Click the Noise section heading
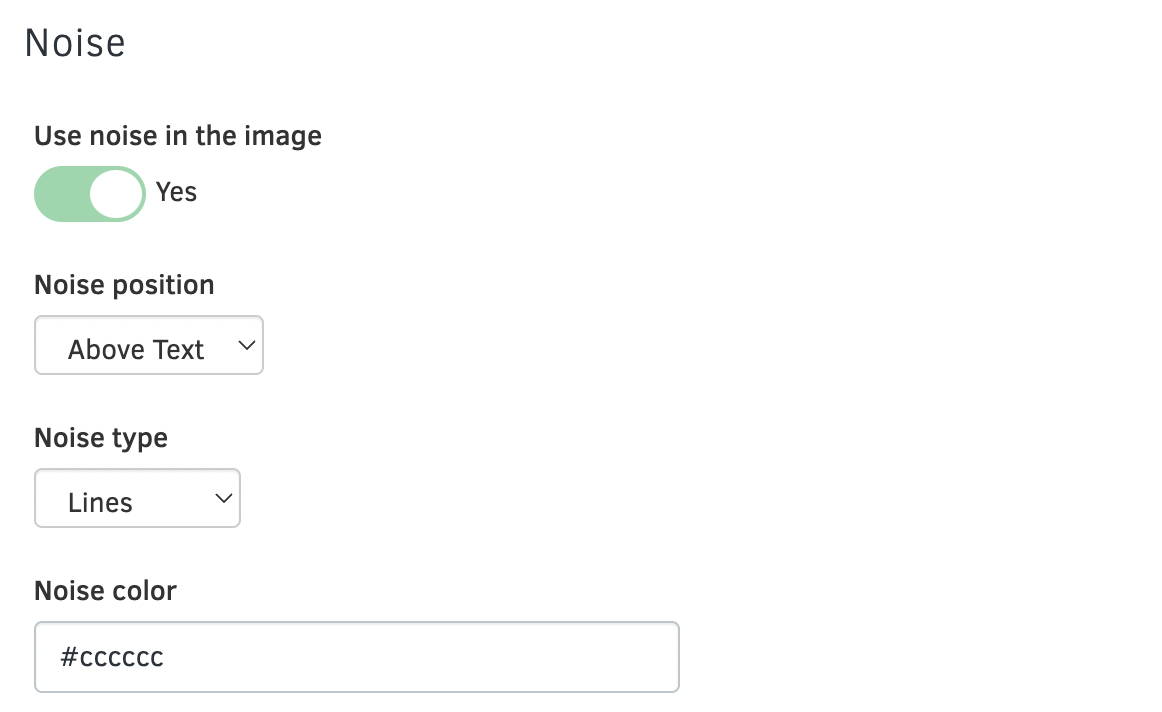The height and width of the screenshot is (712, 1162). coord(75,44)
